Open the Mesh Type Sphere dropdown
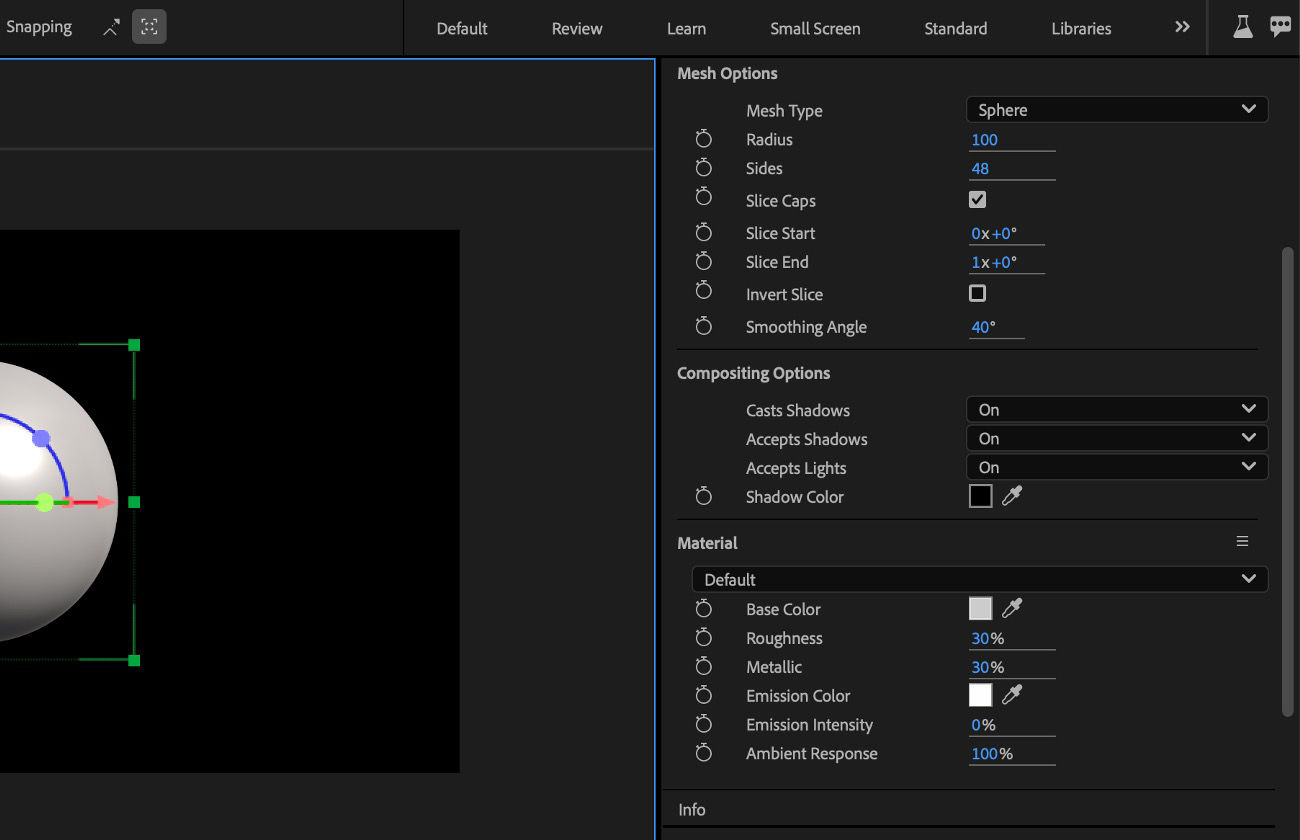This screenshot has width=1300, height=840. pos(1117,109)
